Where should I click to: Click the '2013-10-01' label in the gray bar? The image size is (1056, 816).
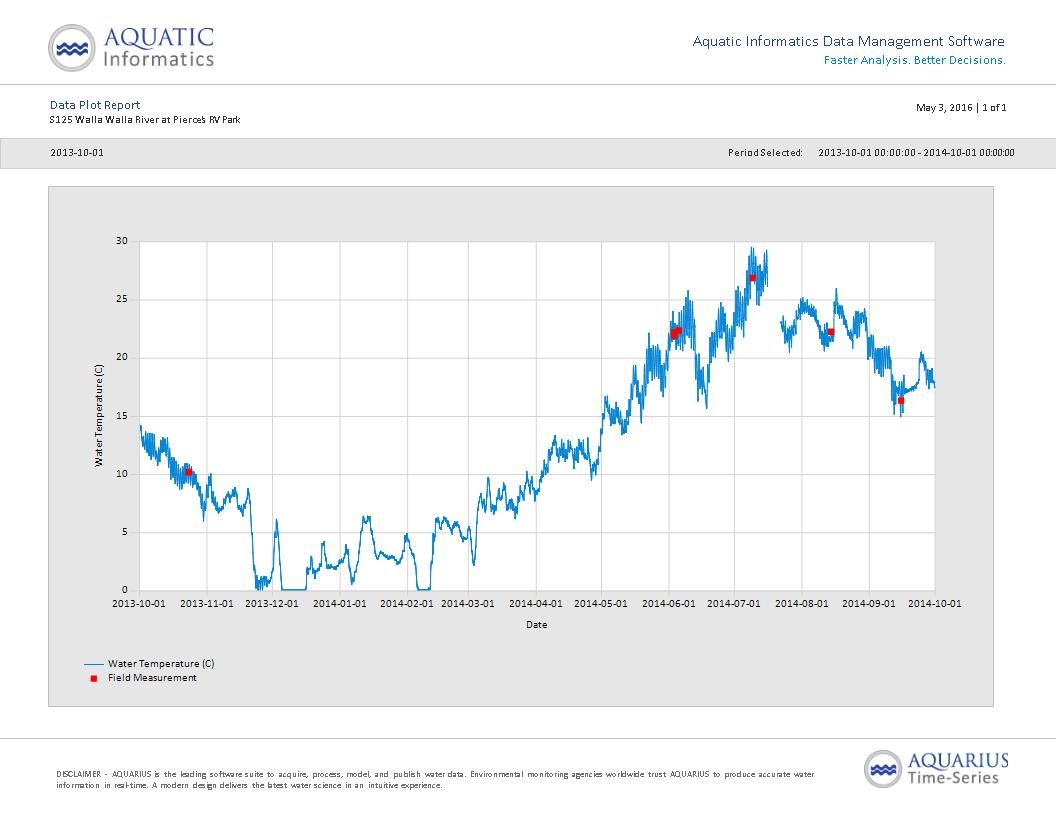pos(77,153)
